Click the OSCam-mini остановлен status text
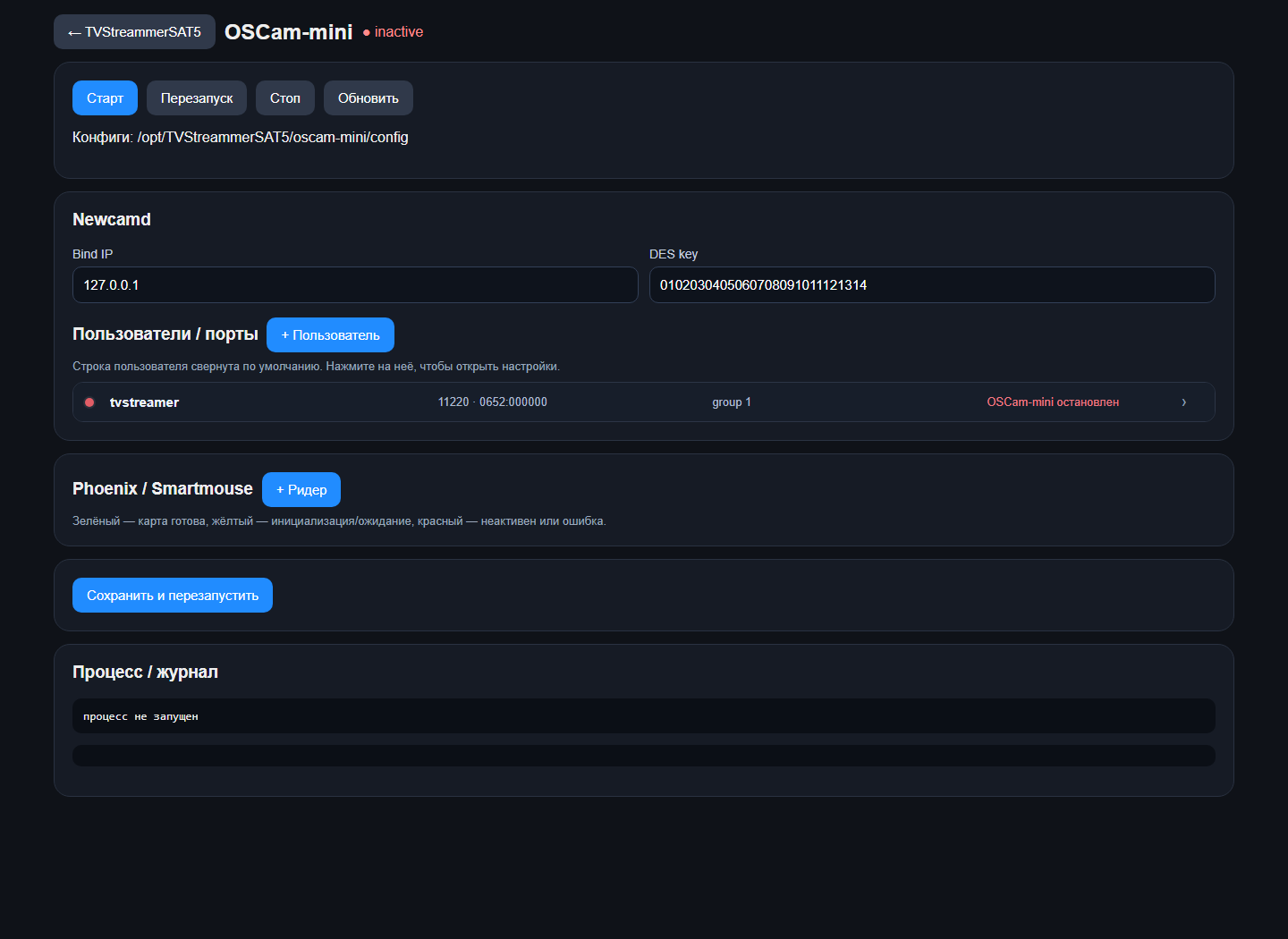Viewport: 1288px width, 939px height. point(1053,402)
